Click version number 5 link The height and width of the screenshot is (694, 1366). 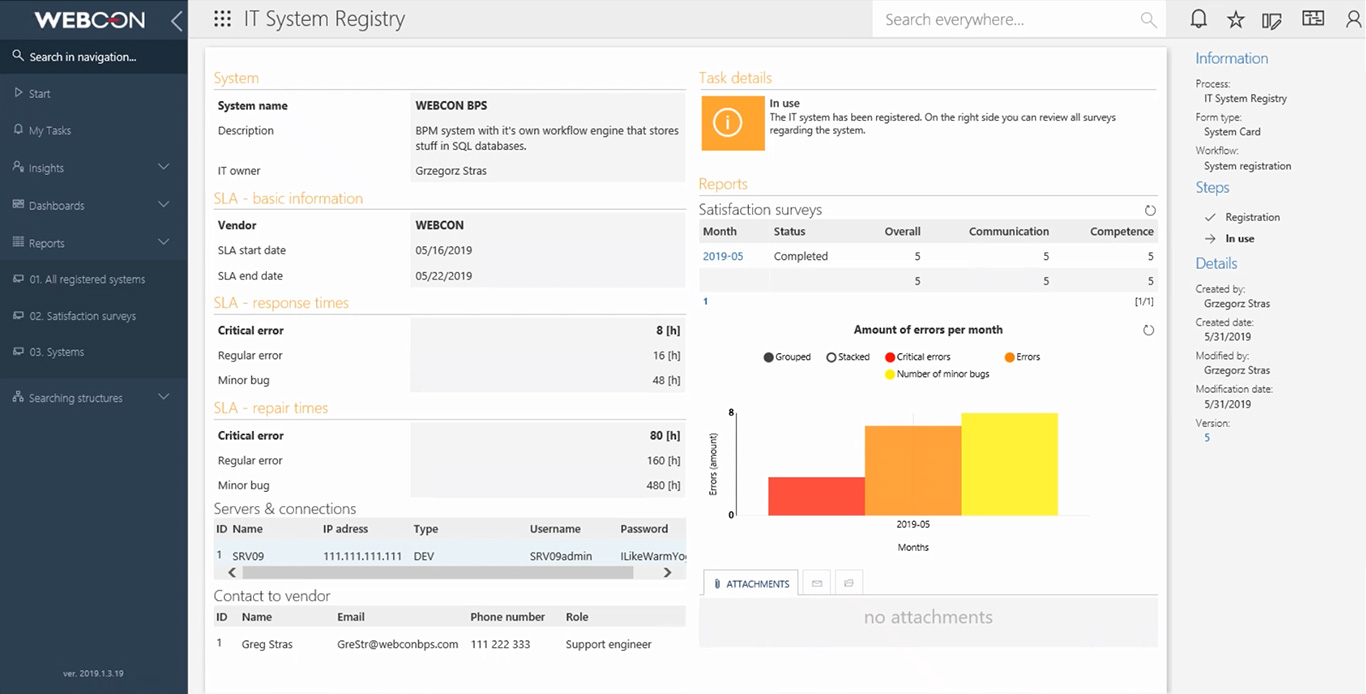point(1207,438)
